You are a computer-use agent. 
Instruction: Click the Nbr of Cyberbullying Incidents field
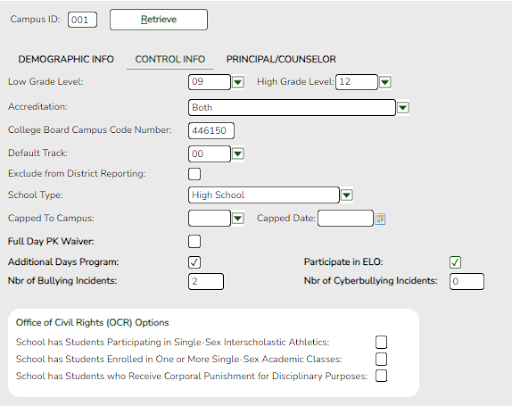click(467, 281)
